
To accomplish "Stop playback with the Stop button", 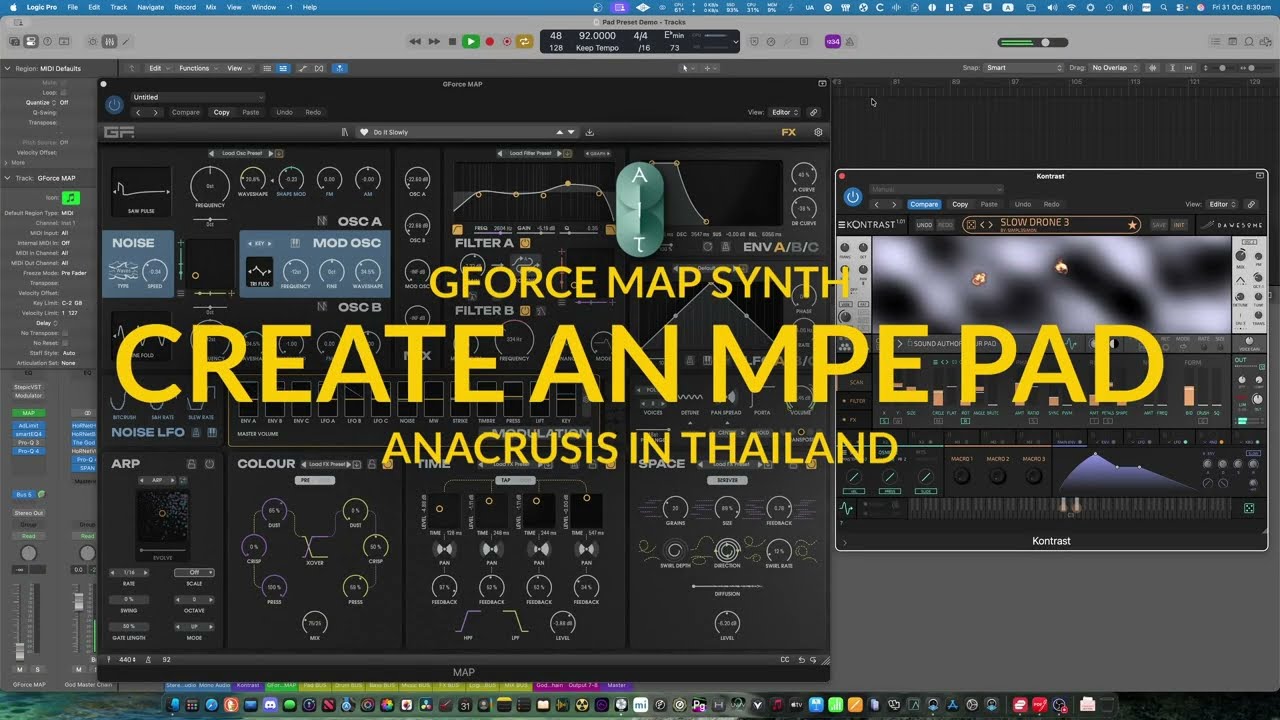I will (x=452, y=41).
